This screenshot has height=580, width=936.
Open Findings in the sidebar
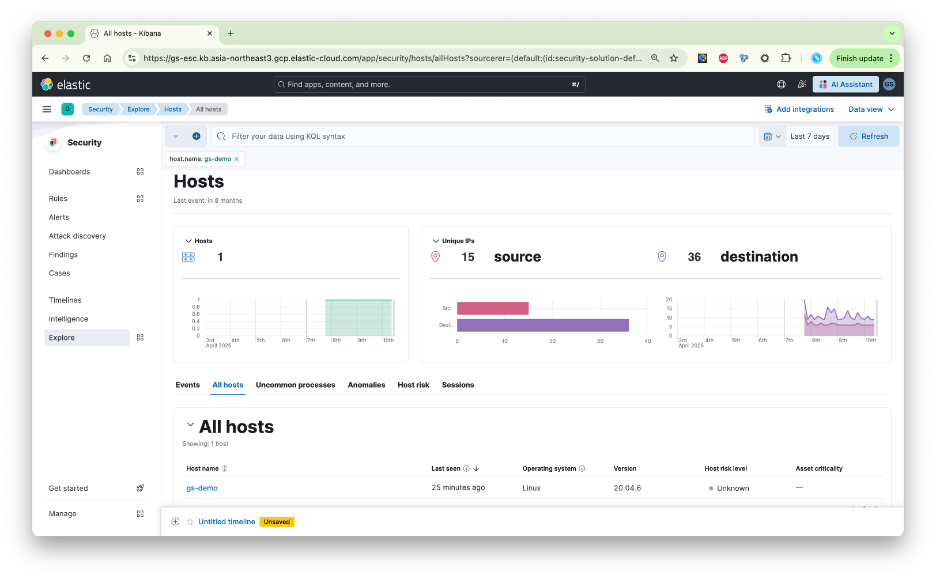tap(63, 255)
